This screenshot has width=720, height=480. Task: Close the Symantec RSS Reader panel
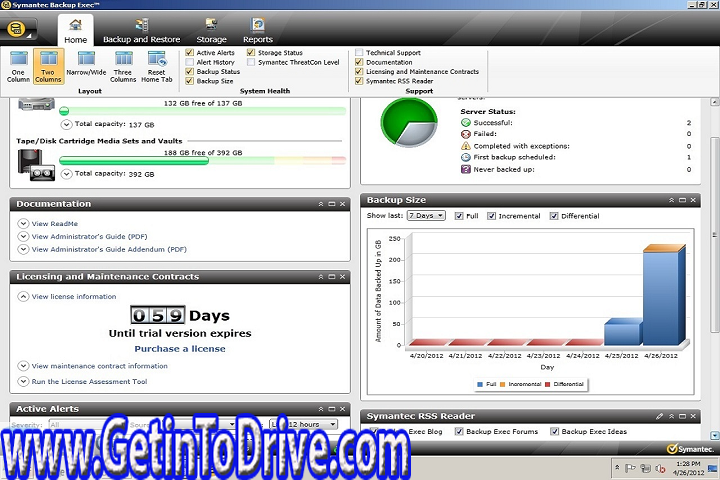coord(693,416)
